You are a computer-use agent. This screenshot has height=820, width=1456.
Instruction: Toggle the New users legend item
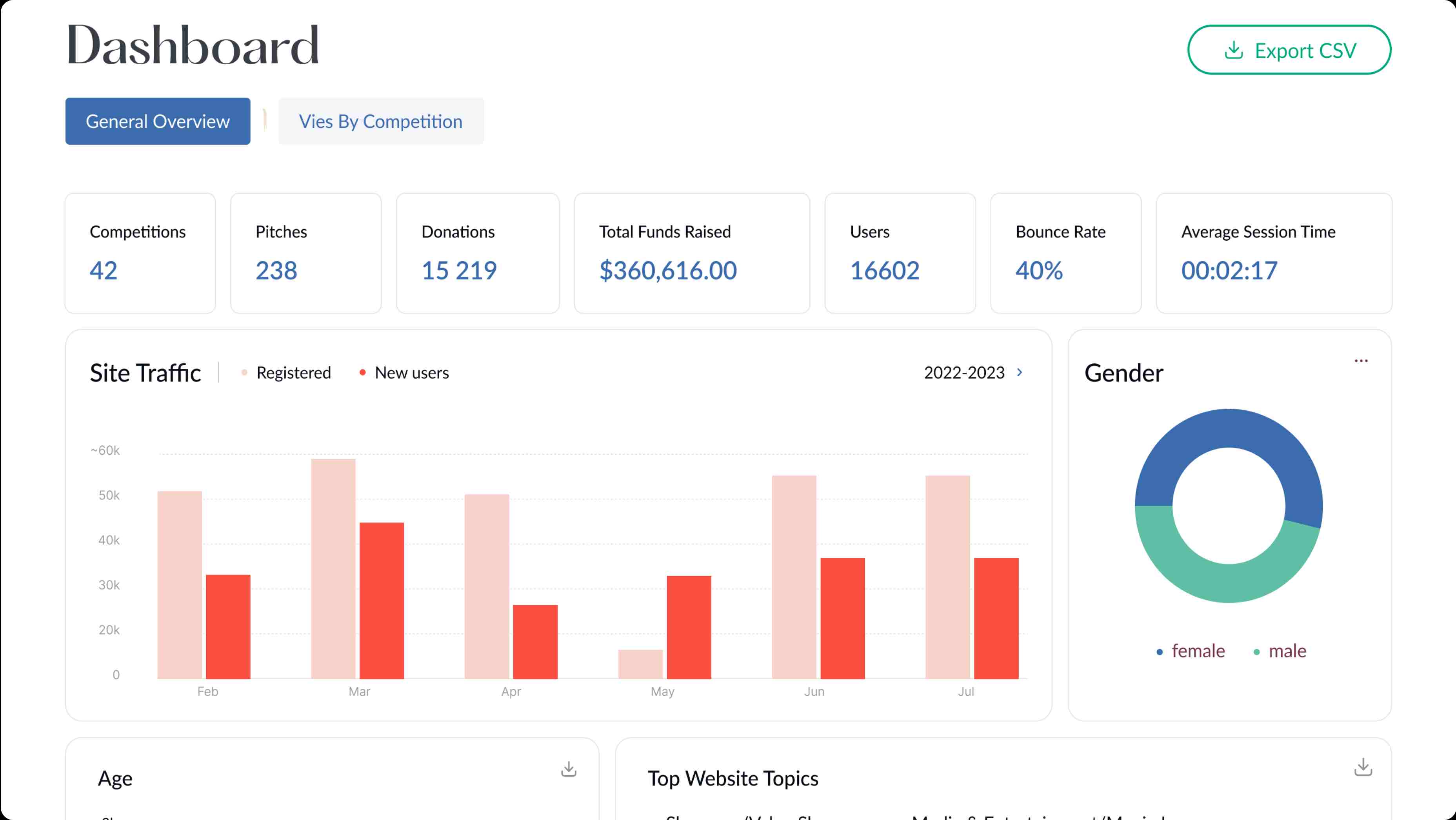click(404, 373)
